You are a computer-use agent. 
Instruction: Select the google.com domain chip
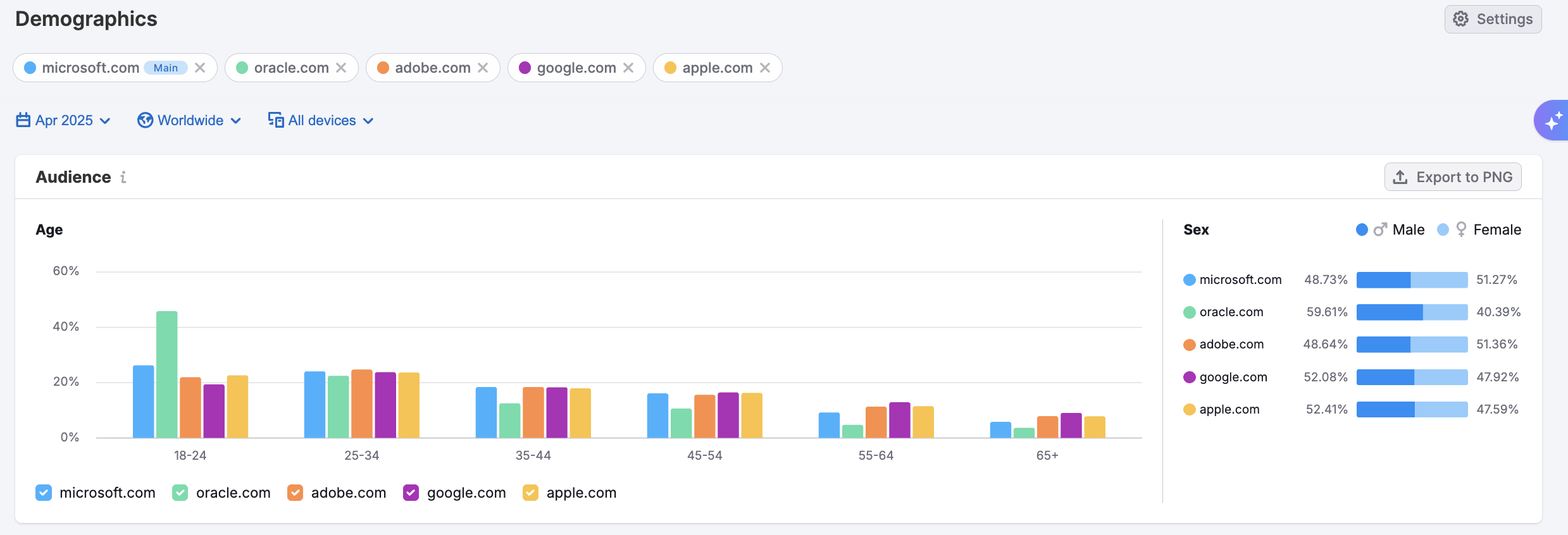click(x=576, y=68)
